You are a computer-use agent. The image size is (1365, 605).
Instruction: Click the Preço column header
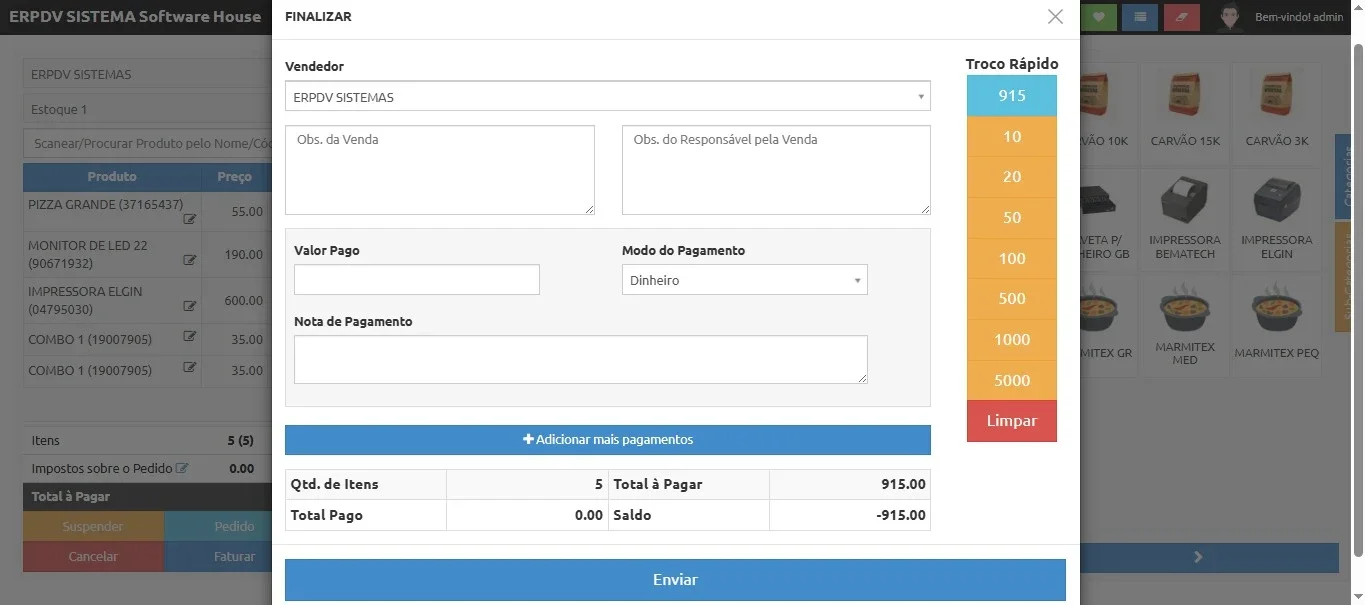tap(235, 177)
